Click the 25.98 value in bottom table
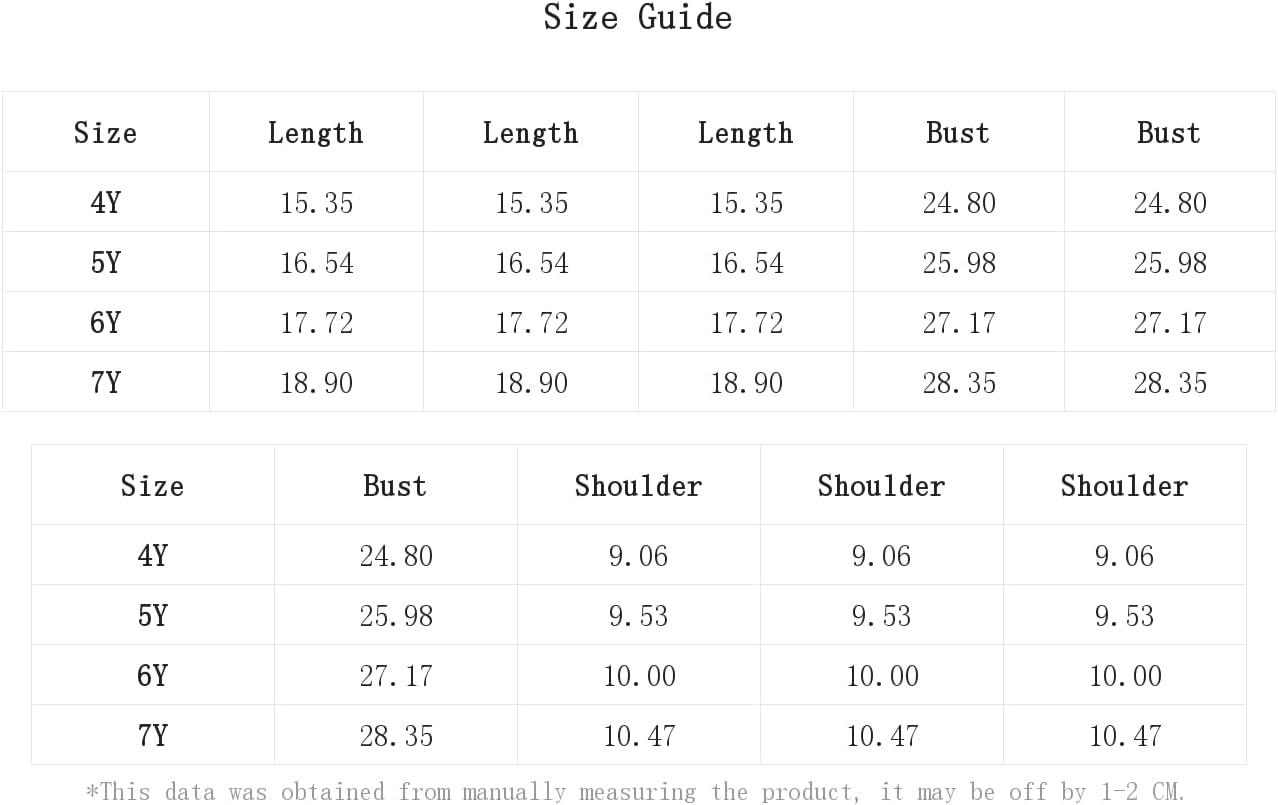The height and width of the screenshot is (805, 1278). pos(396,615)
